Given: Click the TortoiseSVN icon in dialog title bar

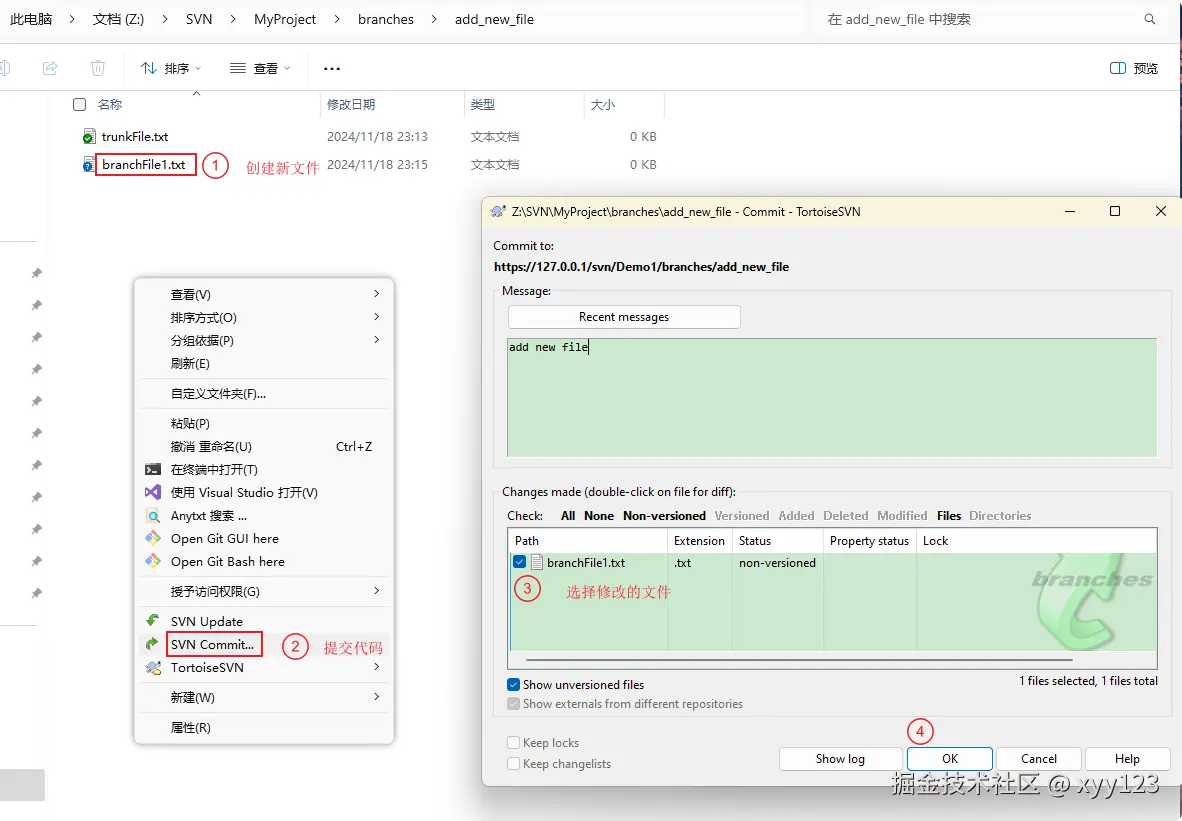Looking at the screenshot, I should tap(498, 212).
